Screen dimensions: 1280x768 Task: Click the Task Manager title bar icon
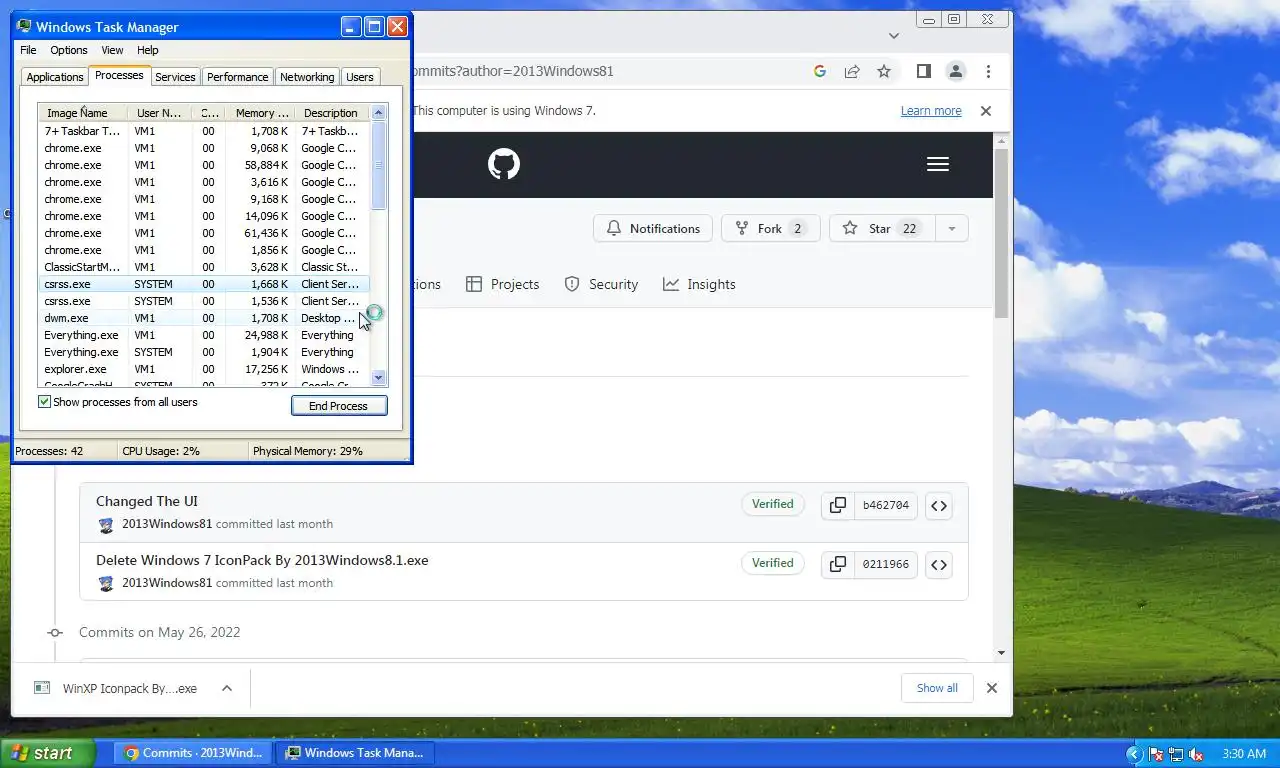(x=25, y=27)
